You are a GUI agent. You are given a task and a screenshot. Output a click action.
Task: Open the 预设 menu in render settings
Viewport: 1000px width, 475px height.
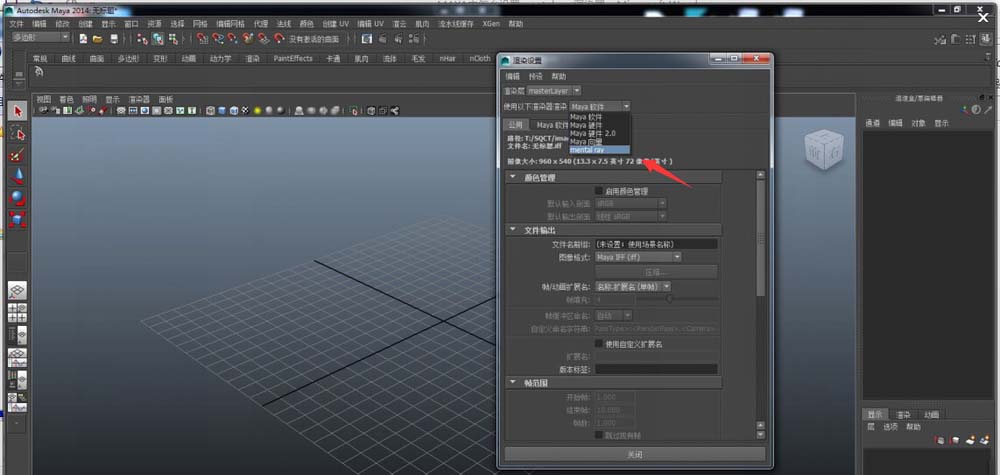(535, 76)
